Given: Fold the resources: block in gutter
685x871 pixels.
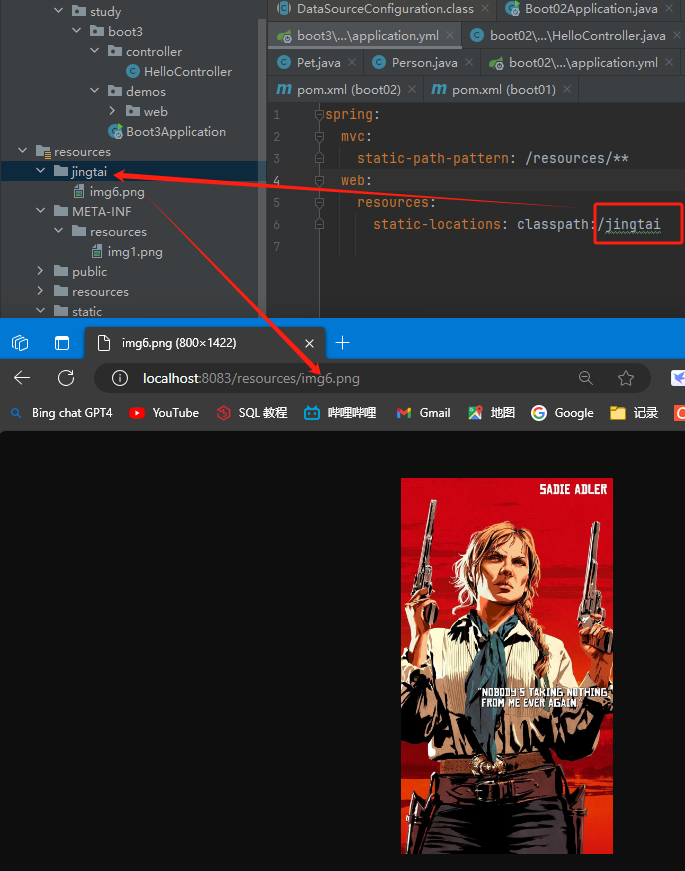Looking at the screenshot, I should pyautogui.click(x=319, y=203).
